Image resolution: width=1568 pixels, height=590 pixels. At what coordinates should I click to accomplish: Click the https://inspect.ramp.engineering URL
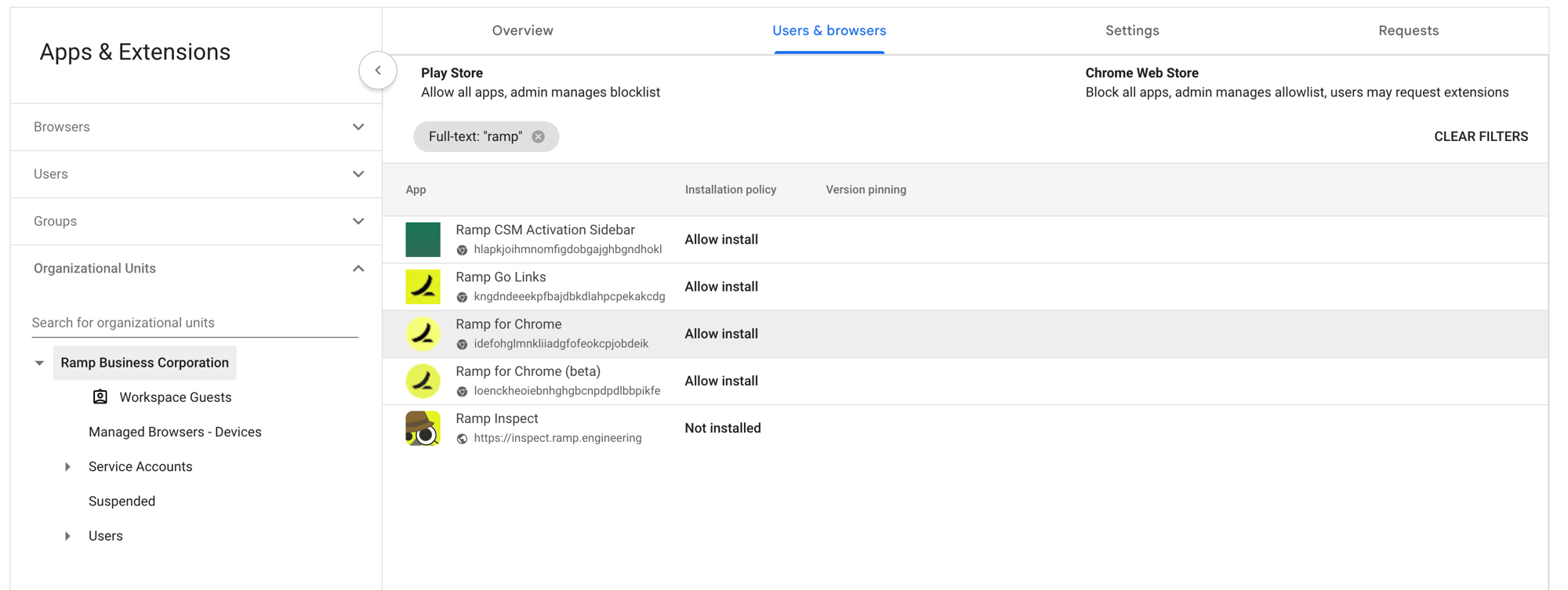(x=557, y=438)
